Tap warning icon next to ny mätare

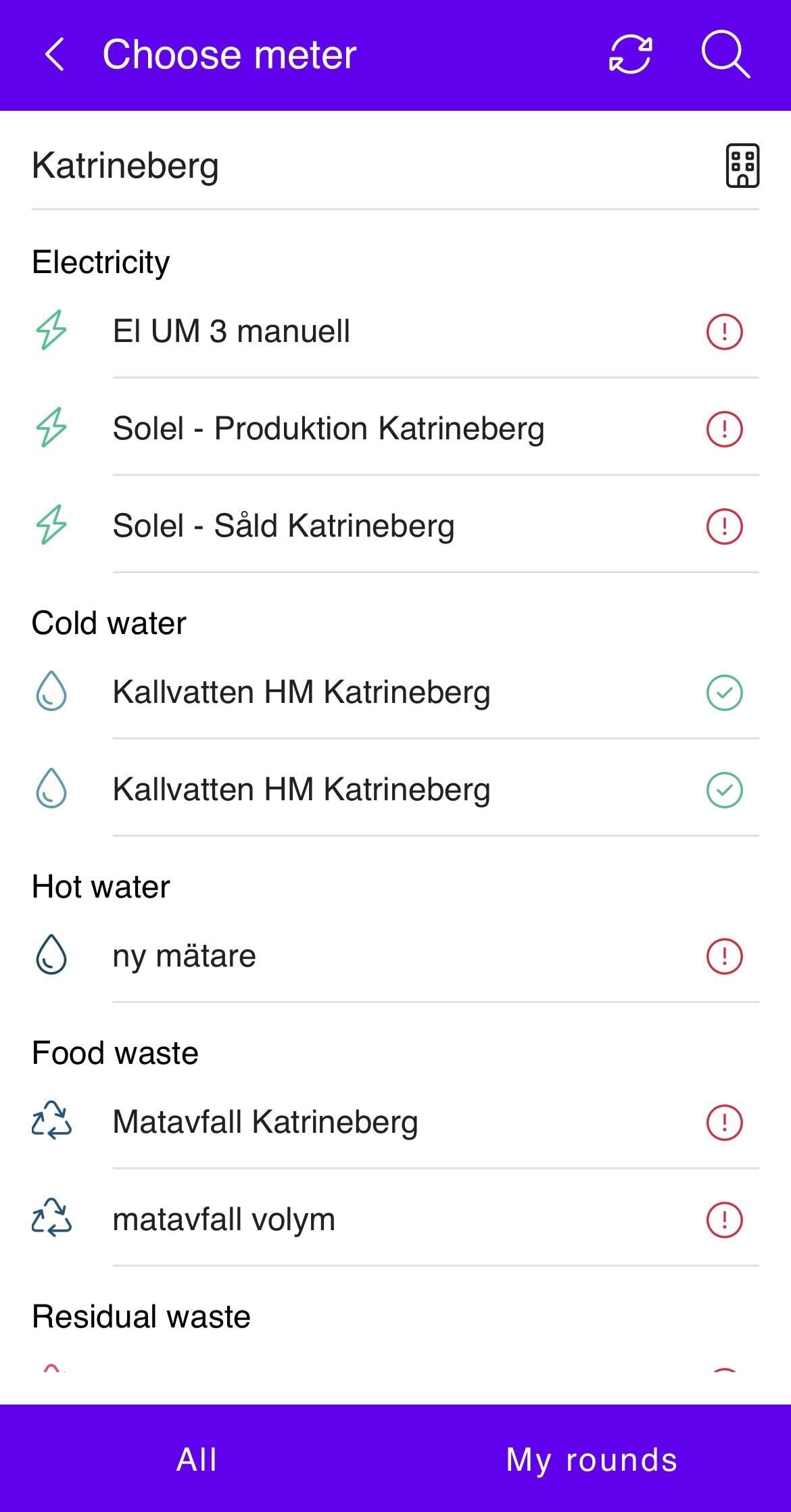724,956
